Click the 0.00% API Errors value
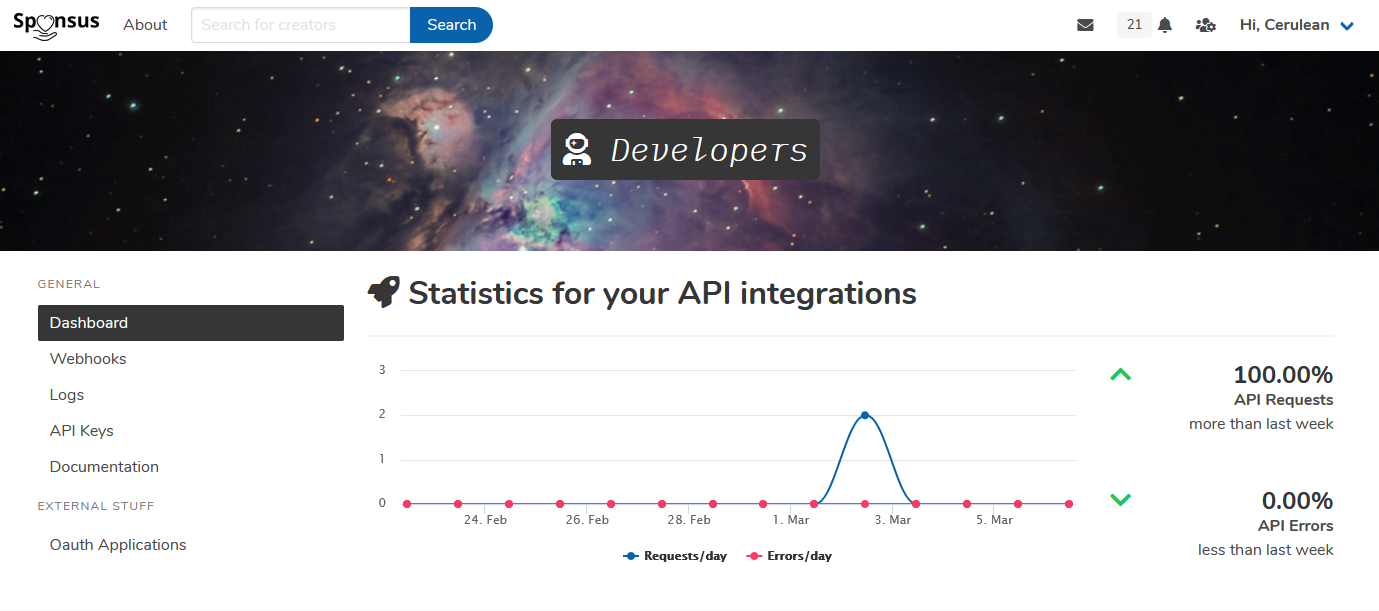 (1297, 500)
